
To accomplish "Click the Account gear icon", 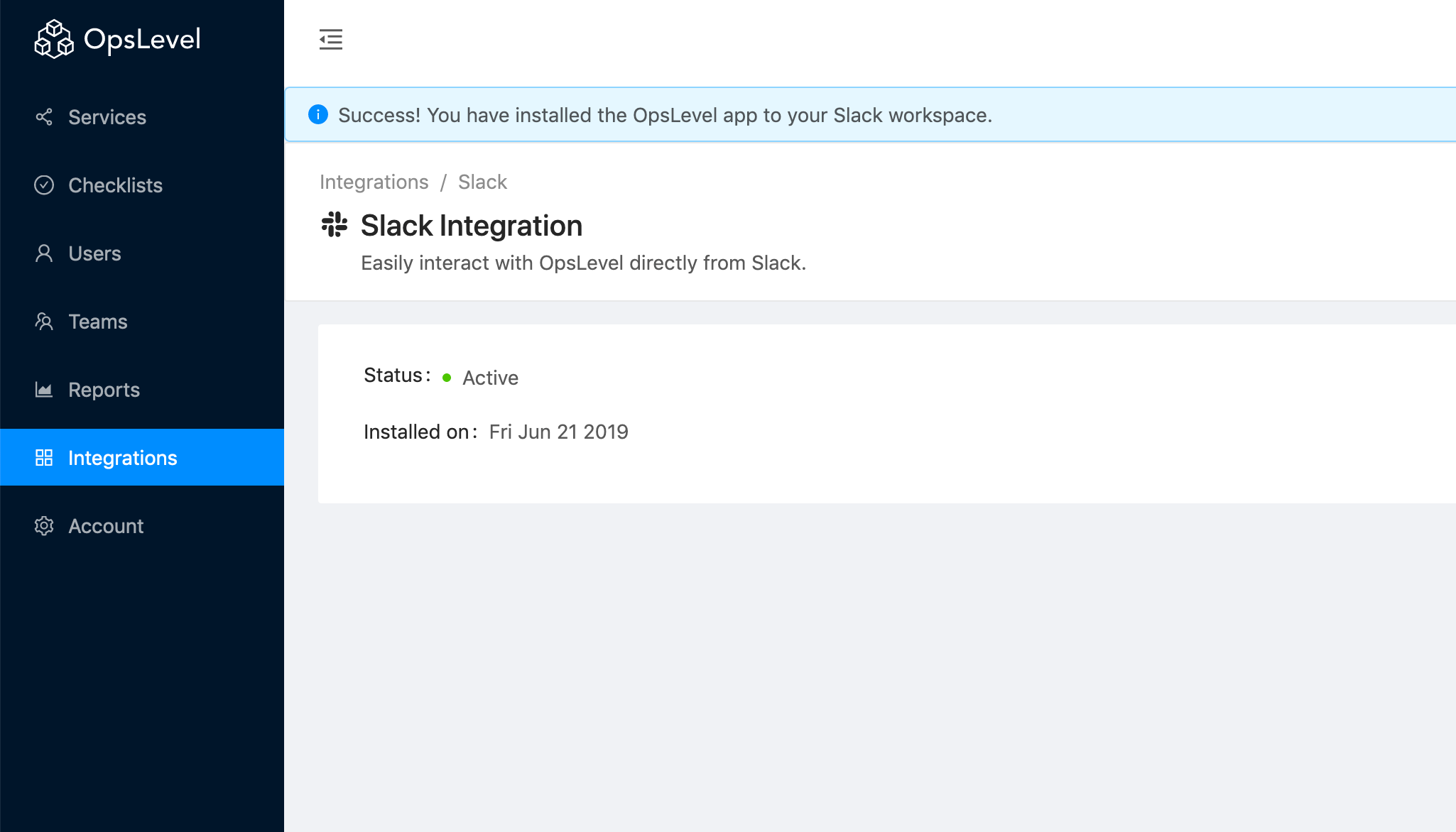I will 44,525.
